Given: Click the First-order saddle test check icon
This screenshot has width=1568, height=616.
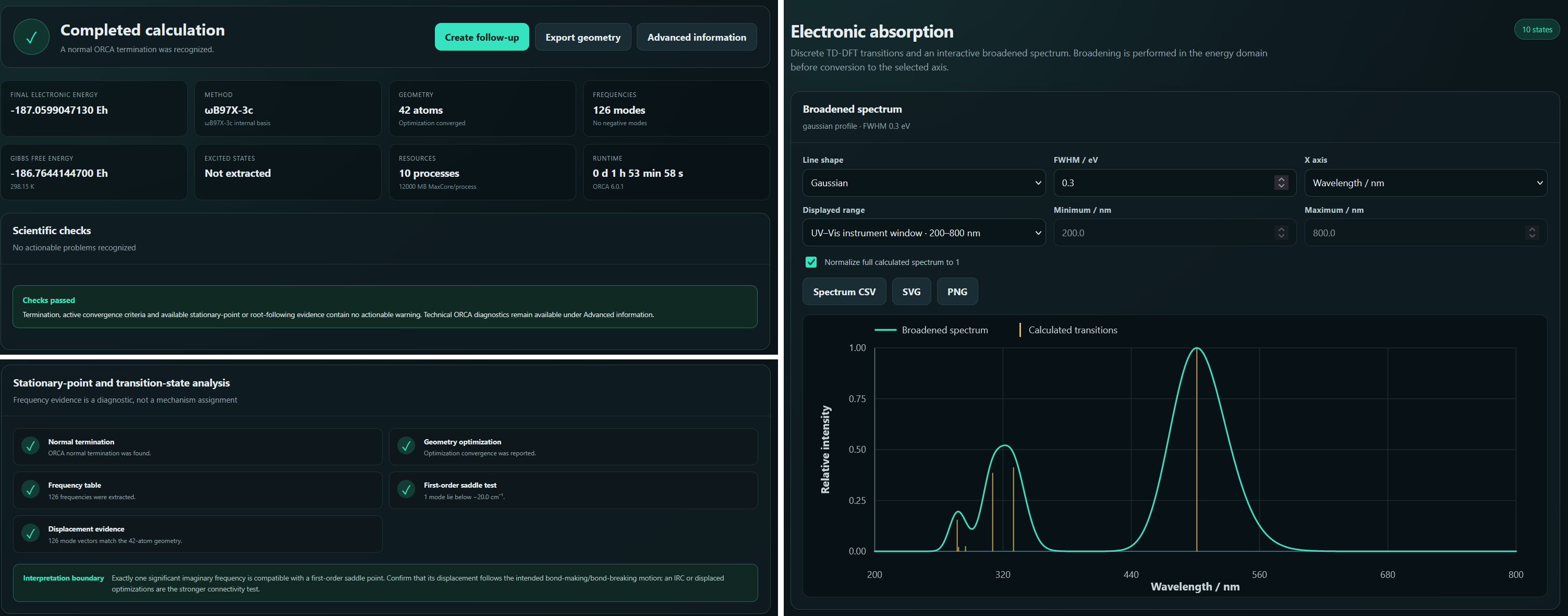Looking at the screenshot, I should pos(406,489).
